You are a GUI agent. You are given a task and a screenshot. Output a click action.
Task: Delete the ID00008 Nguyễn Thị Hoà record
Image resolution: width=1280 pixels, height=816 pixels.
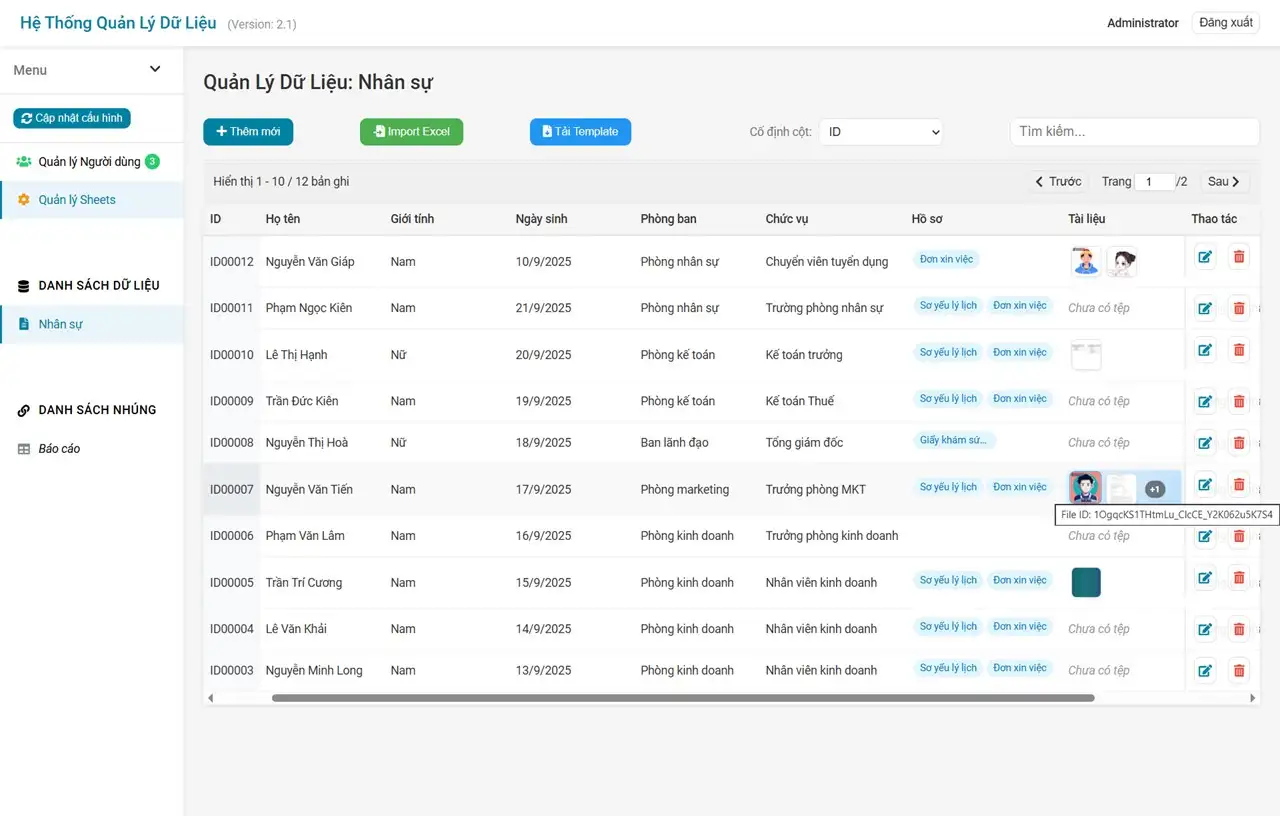tap(1238, 442)
